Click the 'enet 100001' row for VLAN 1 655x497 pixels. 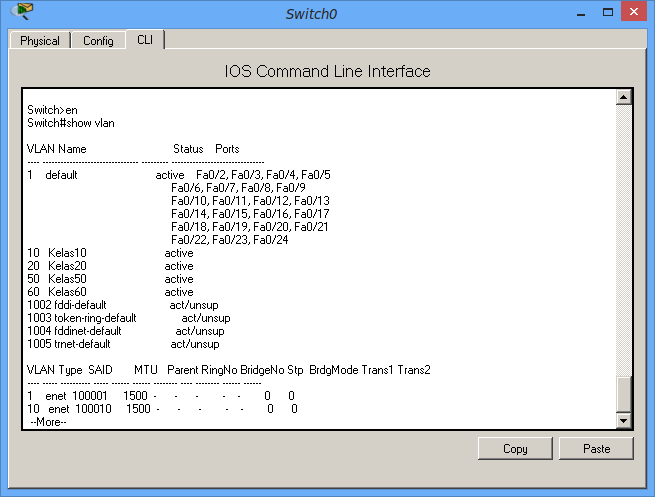point(161,396)
